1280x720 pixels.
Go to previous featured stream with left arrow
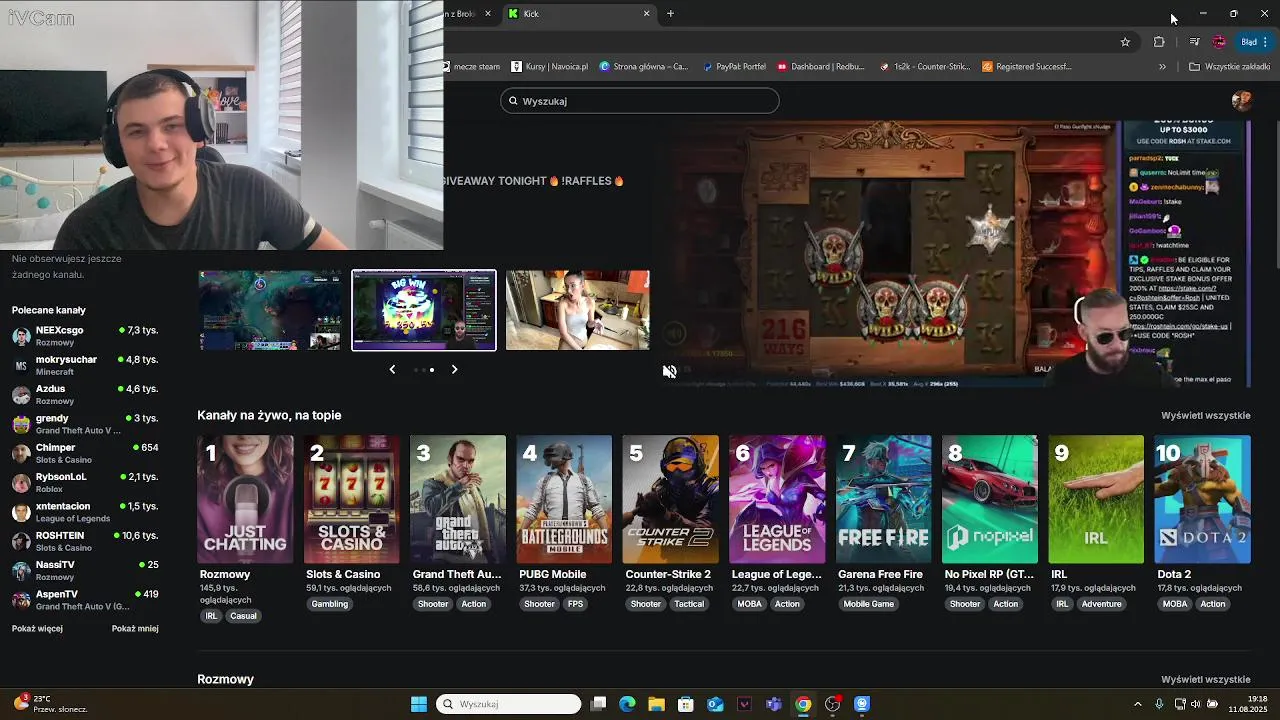pos(392,369)
